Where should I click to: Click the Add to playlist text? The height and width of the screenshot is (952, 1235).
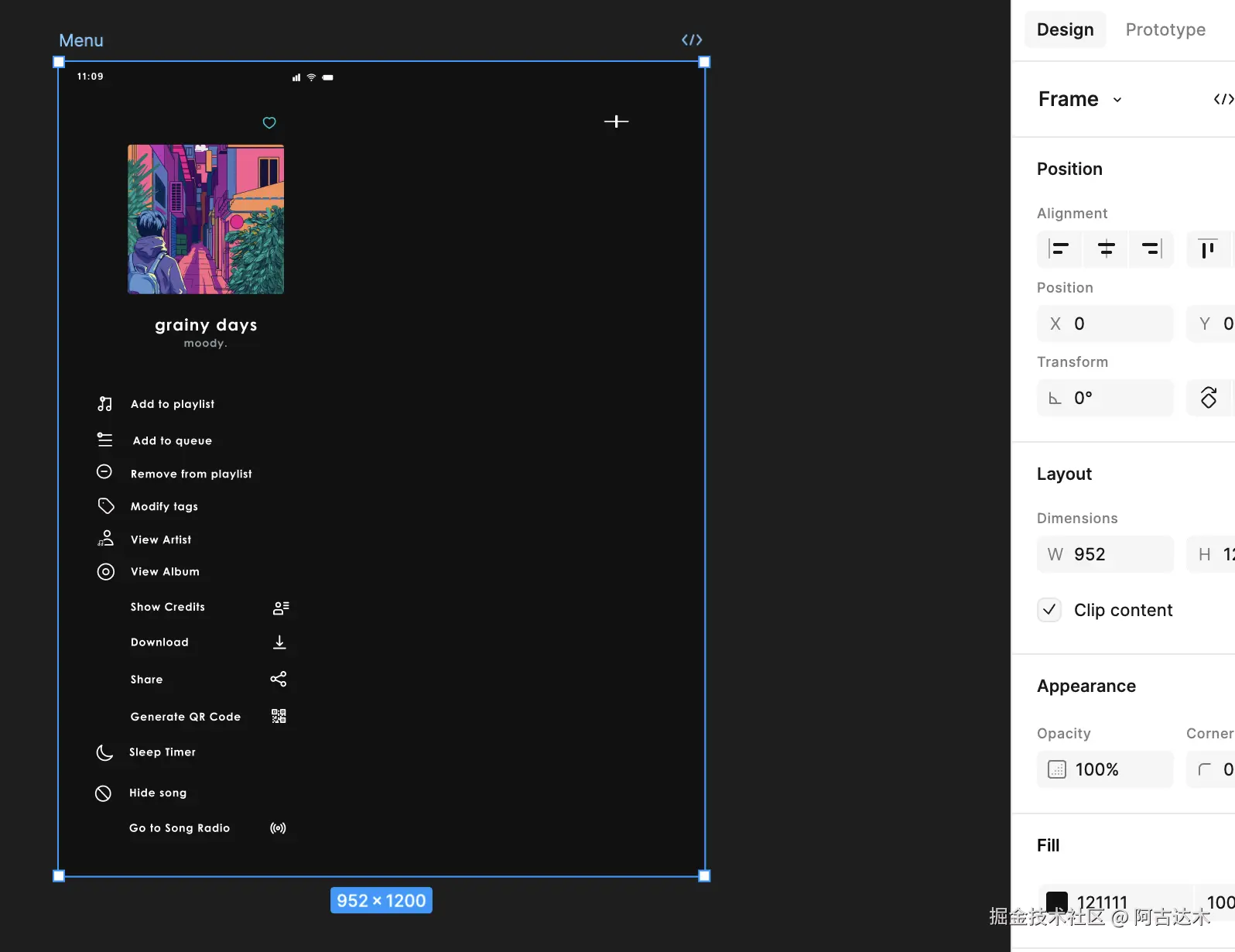[173, 404]
